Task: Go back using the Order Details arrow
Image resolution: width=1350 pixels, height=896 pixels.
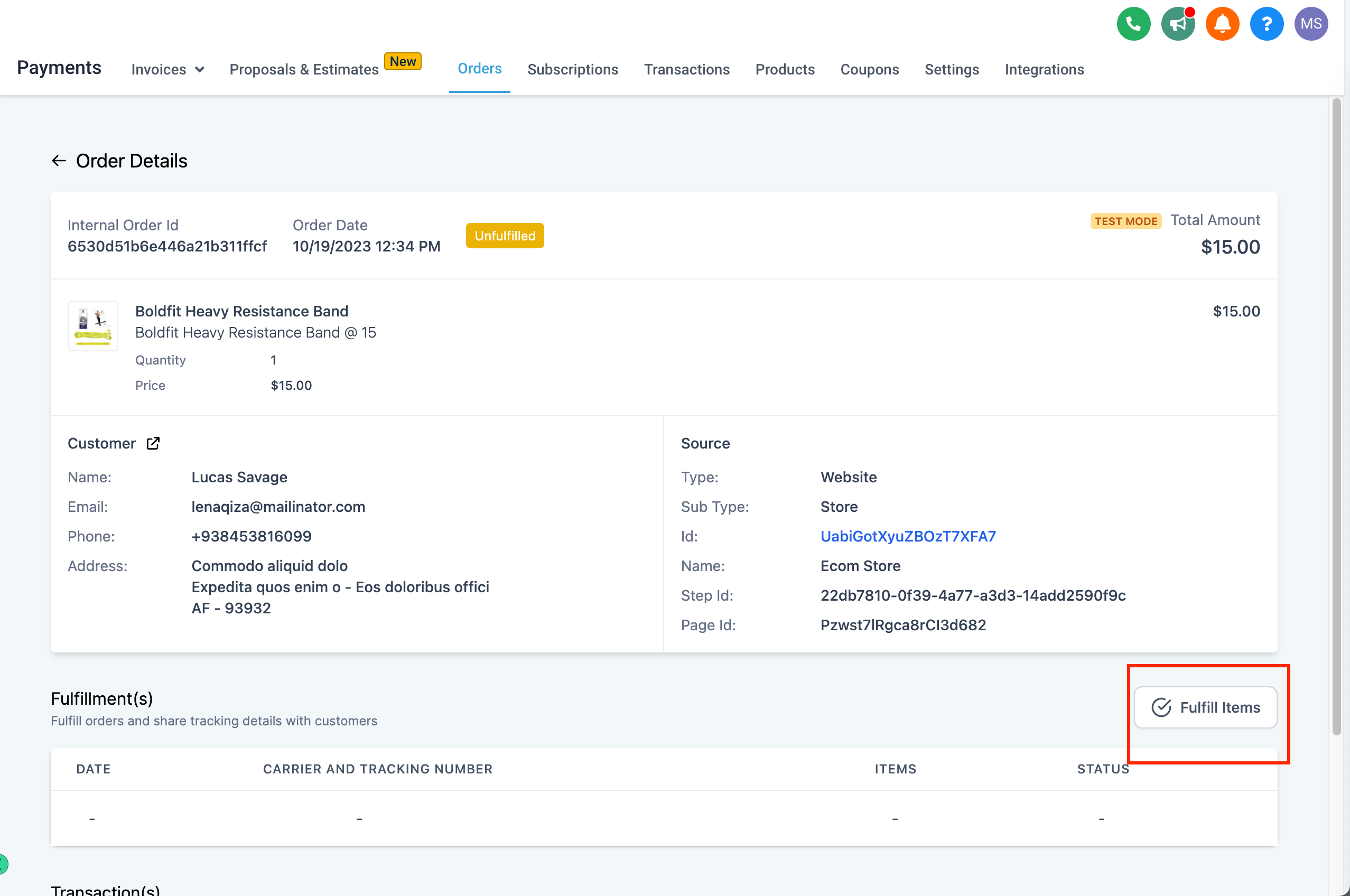Action: [x=59, y=161]
